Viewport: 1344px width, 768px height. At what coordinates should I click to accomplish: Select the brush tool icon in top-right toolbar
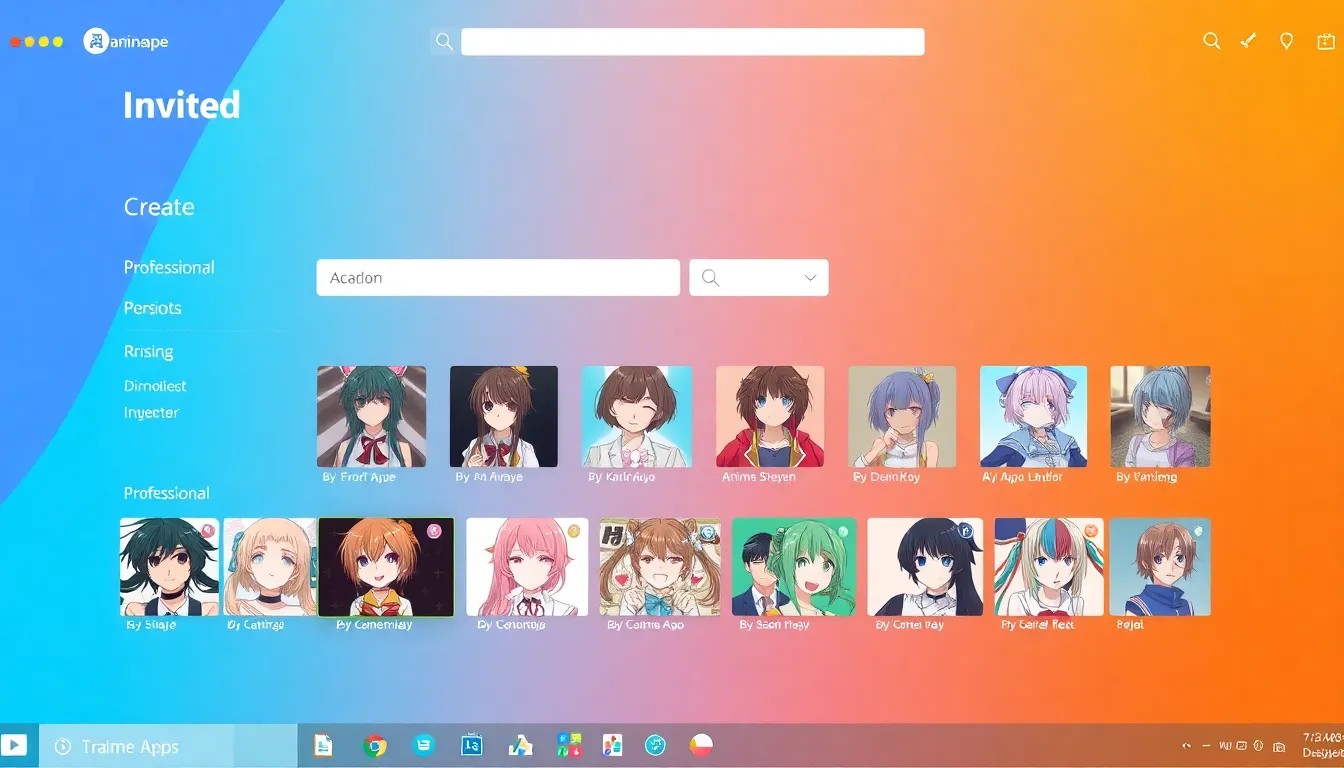[x=1248, y=41]
